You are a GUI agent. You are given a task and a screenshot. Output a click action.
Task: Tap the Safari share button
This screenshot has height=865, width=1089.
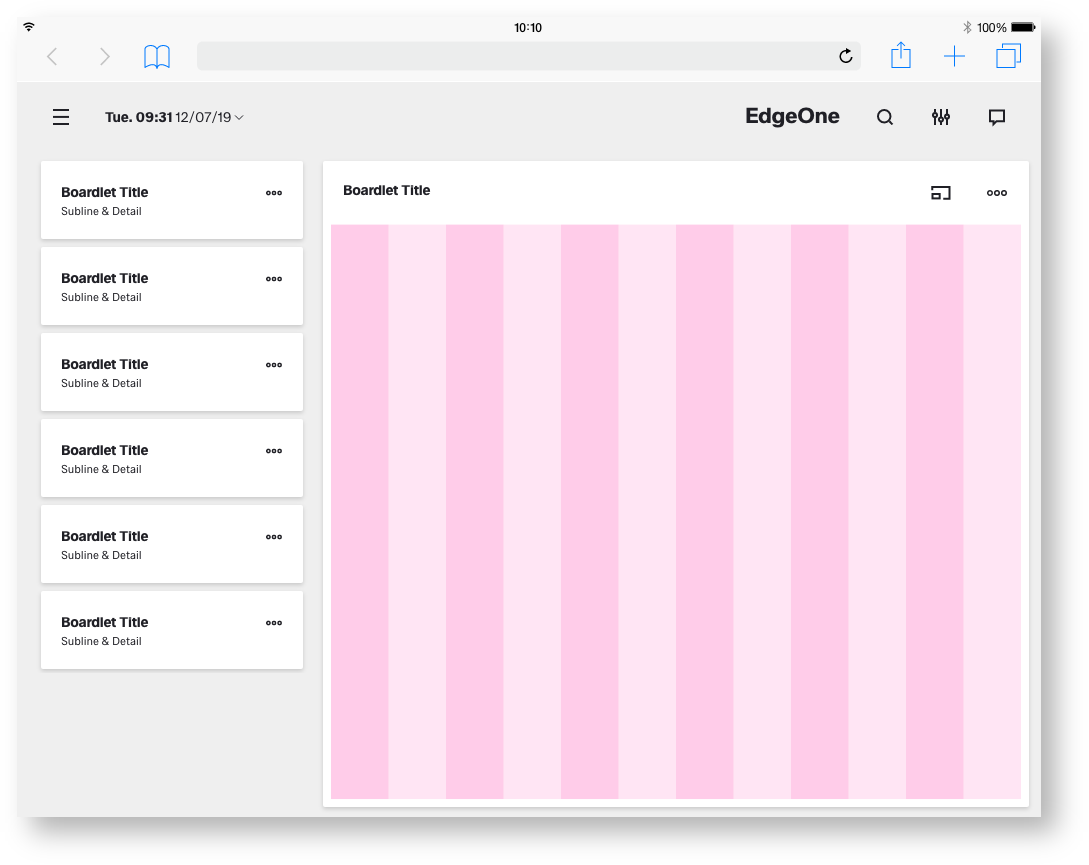[x=901, y=56]
